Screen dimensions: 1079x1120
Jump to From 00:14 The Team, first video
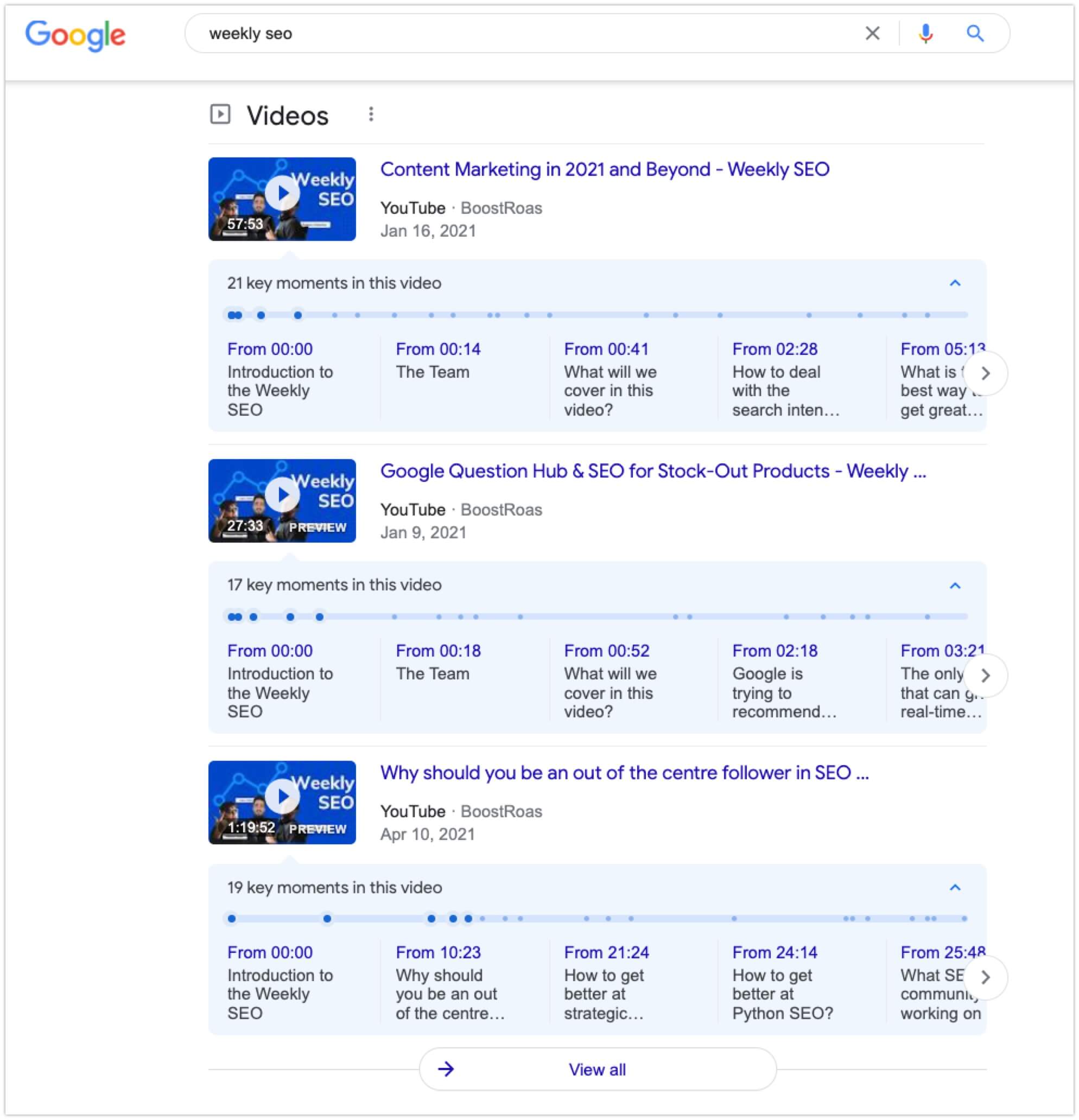click(x=439, y=360)
